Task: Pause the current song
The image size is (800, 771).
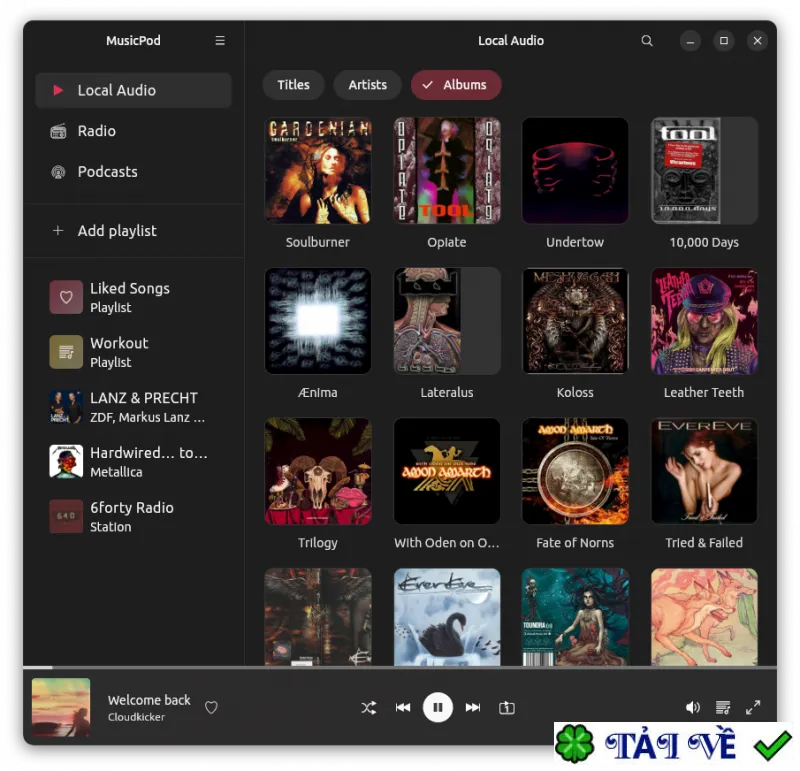Action: coord(437,707)
